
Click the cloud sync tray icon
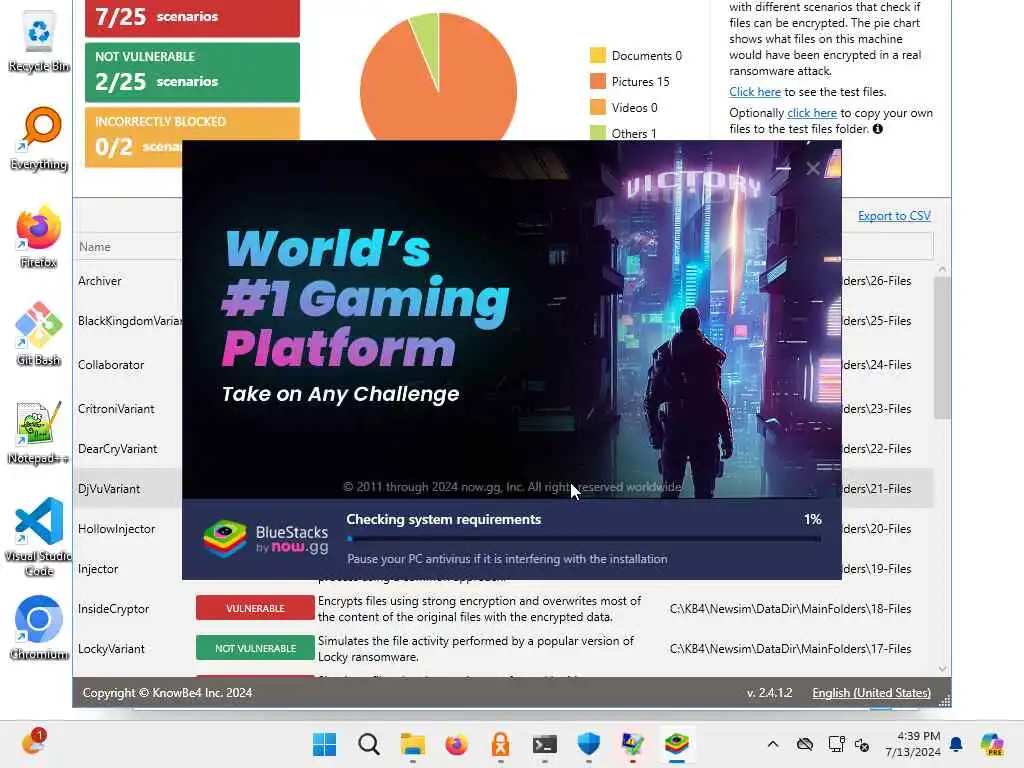click(805, 744)
